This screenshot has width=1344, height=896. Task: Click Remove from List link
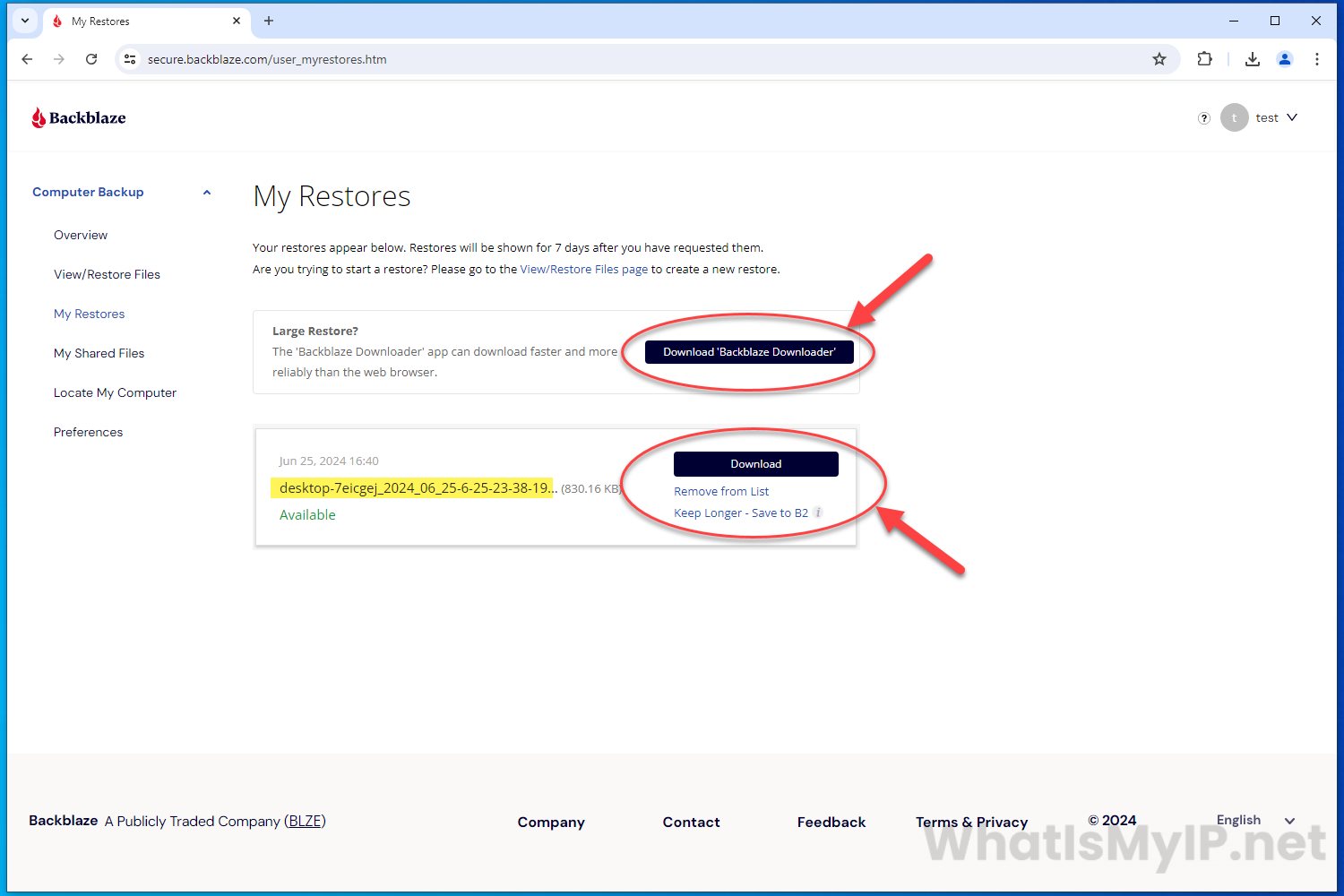click(x=721, y=491)
